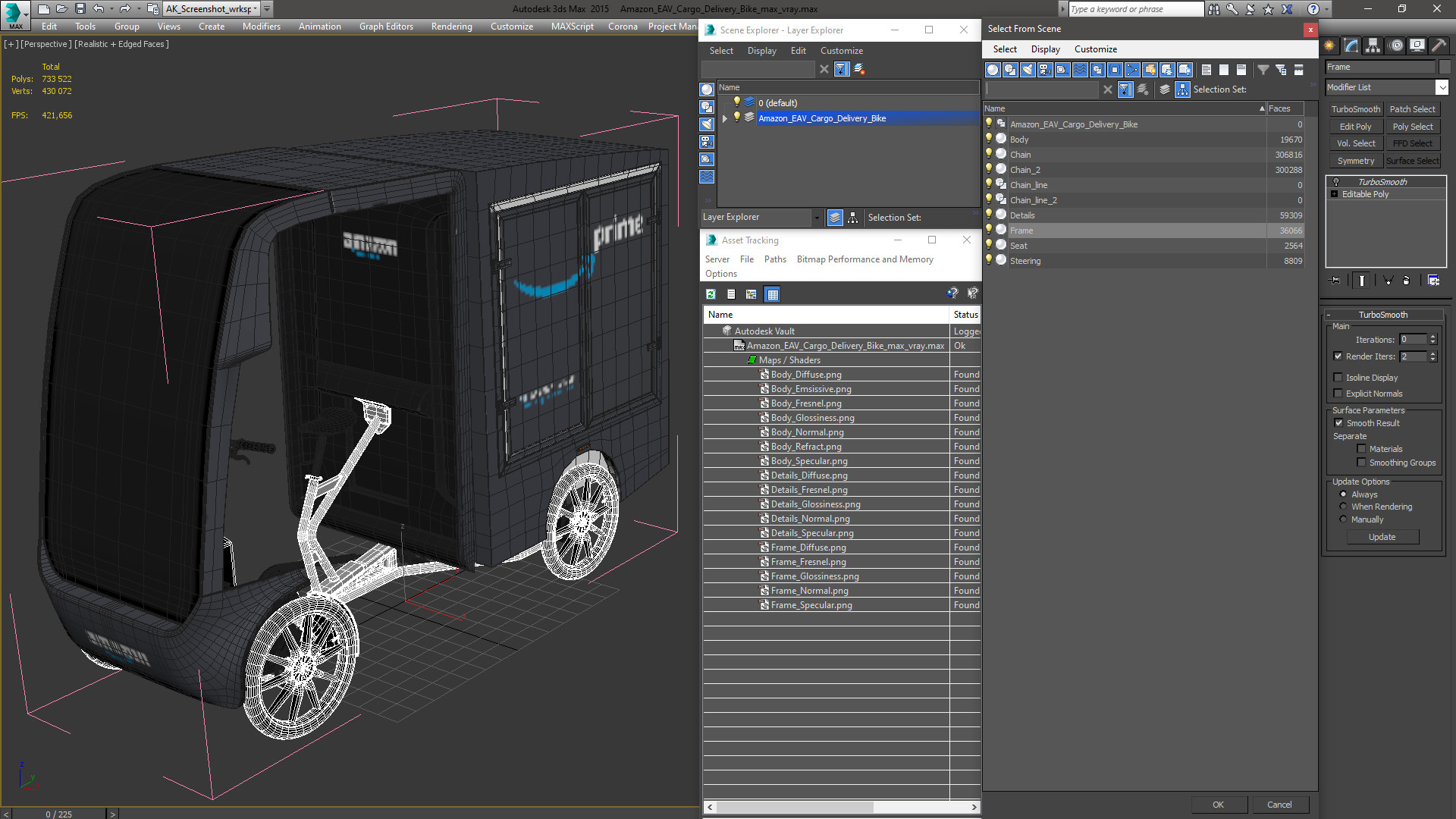Viewport: 1456px width, 819px height.
Task: Uncheck the Render Iters checkbox
Action: pos(1338,356)
